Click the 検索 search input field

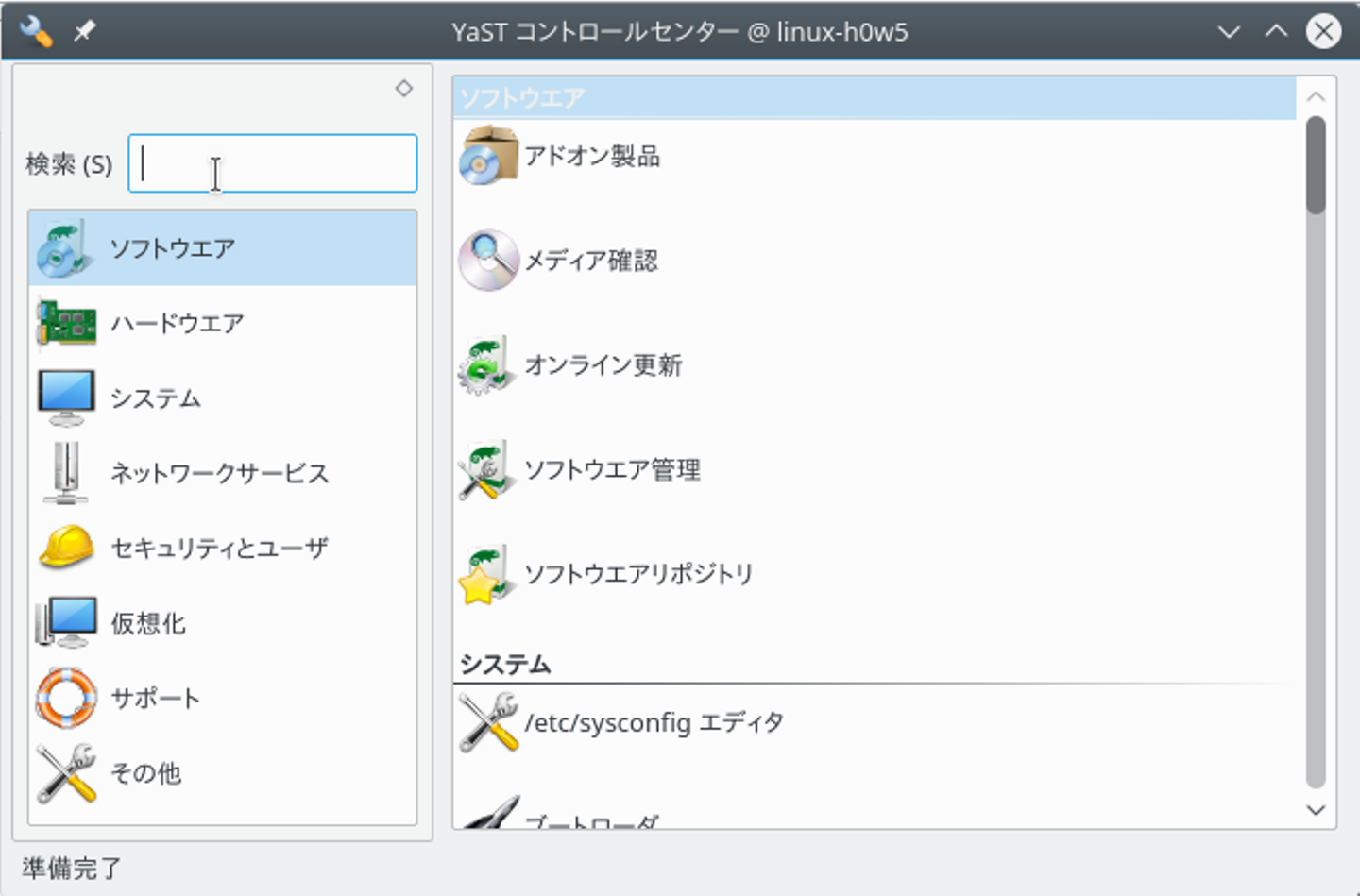272,163
